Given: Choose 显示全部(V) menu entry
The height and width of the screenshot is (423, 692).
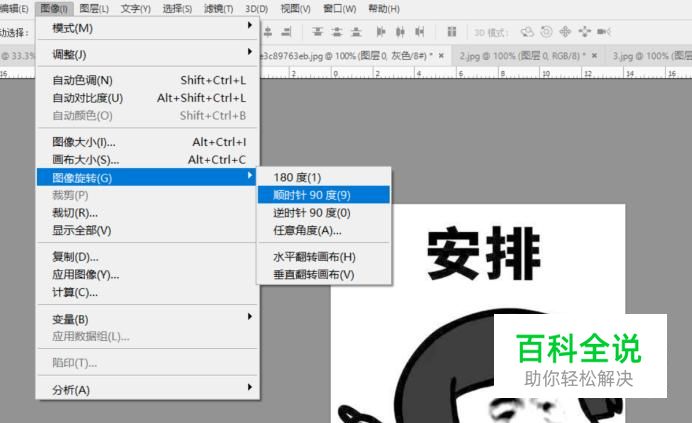Looking at the screenshot, I should tap(147, 230).
